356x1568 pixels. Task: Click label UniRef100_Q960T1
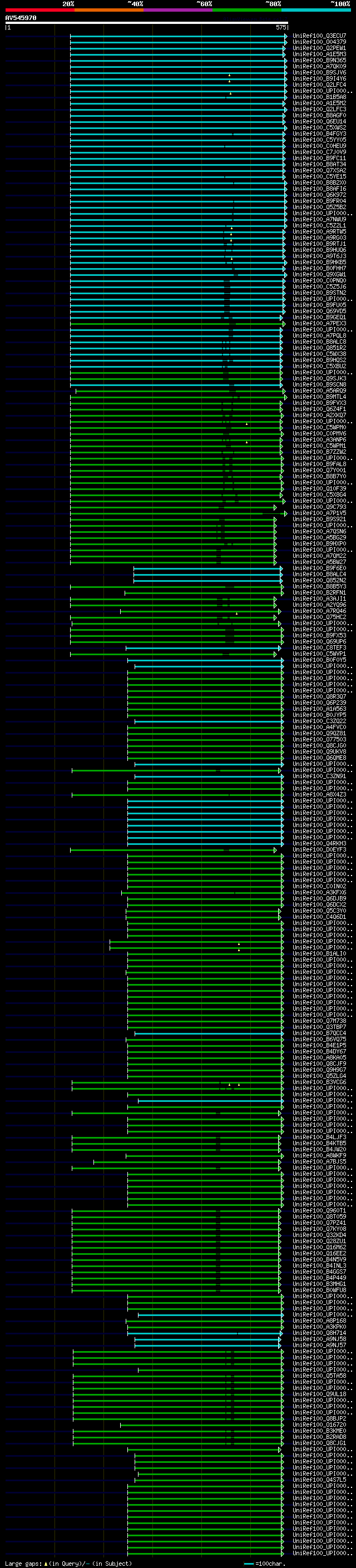click(x=319, y=1211)
